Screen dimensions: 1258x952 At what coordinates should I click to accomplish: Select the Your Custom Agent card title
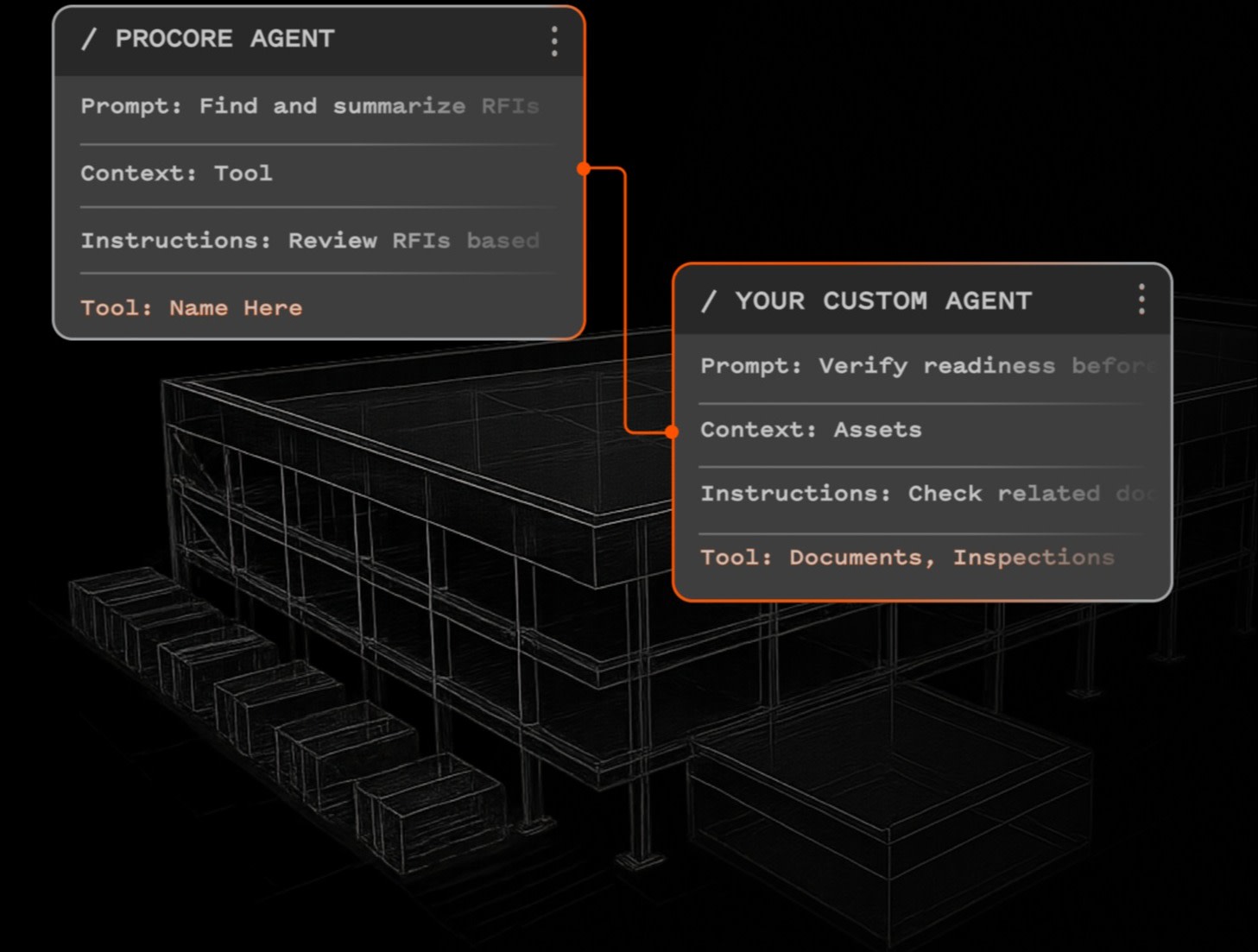click(867, 300)
